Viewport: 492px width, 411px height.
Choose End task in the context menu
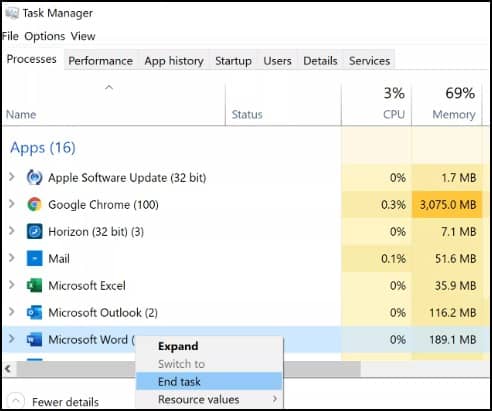[x=209, y=381]
